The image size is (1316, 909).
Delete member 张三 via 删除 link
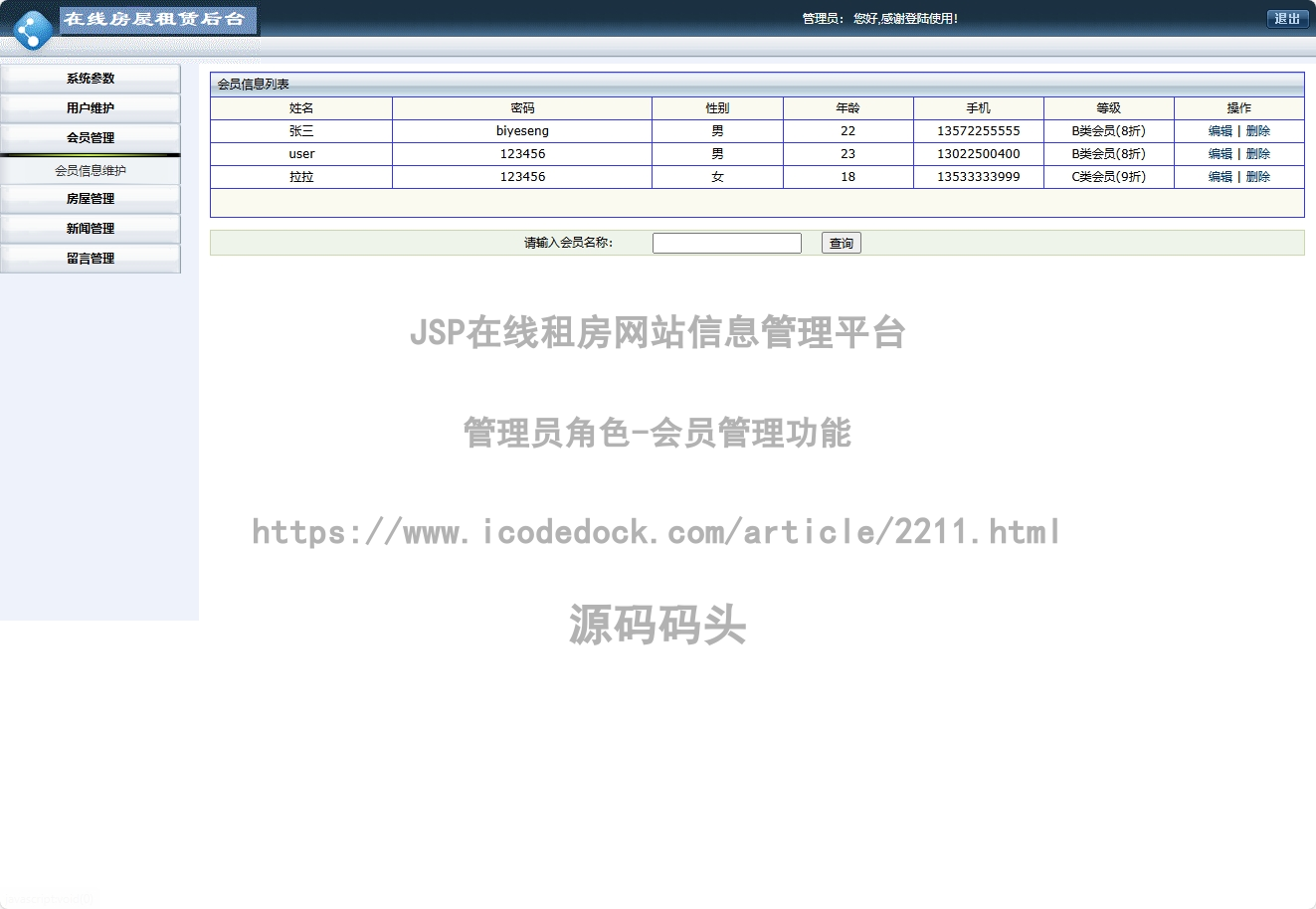(1258, 131)
